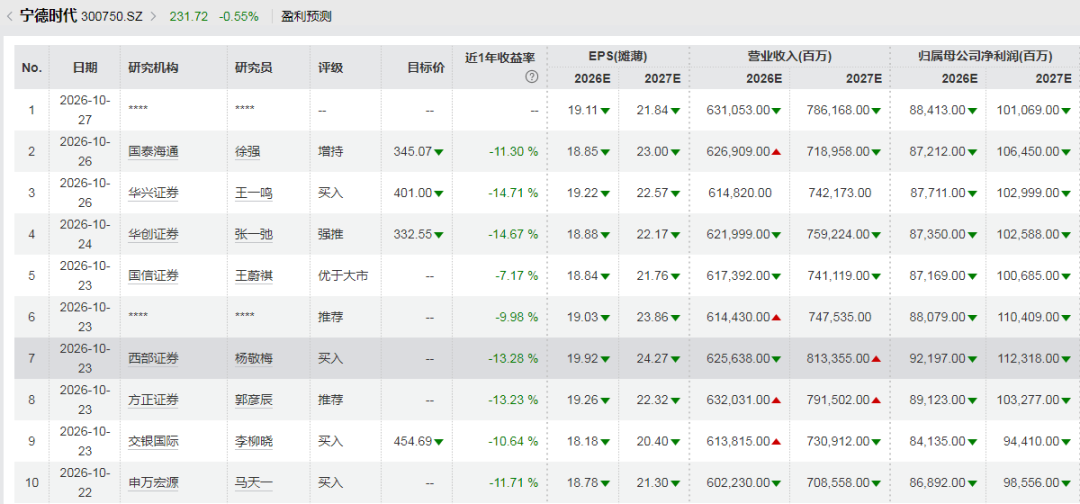Click revenue 813,355.00 in 西部证券 row
Viewport: 1080px width, 504px height.
click(x=838, y=358)
